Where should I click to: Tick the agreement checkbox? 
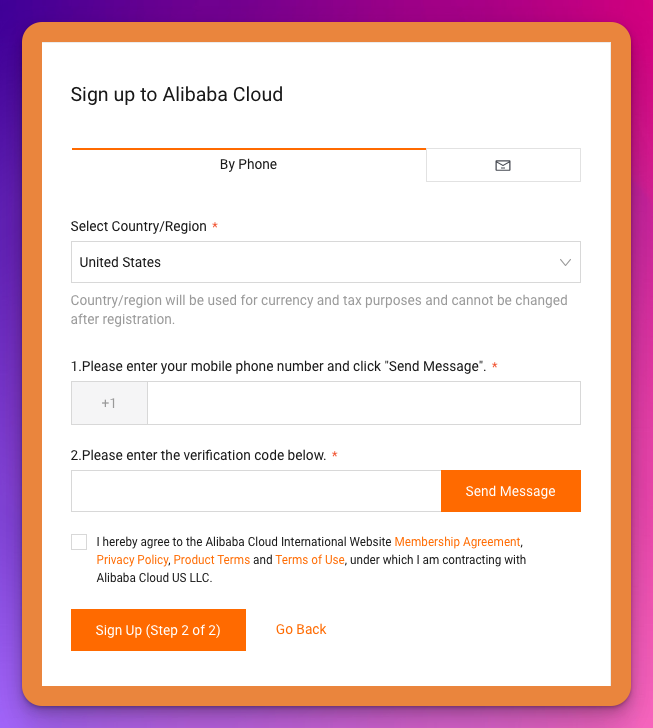[x=79, y=542]
